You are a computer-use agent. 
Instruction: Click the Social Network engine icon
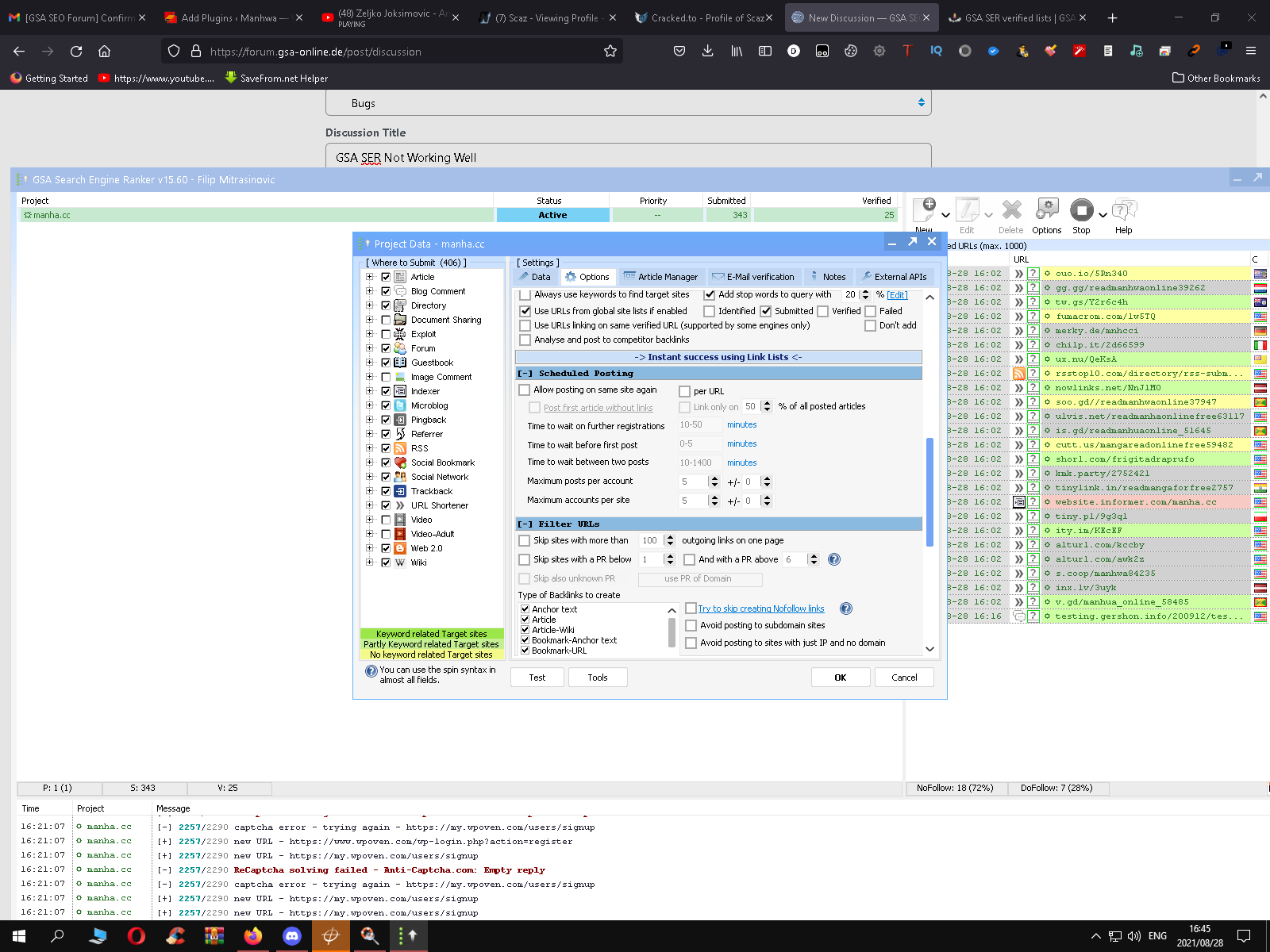pyautogui.click(x=400, y=477)
